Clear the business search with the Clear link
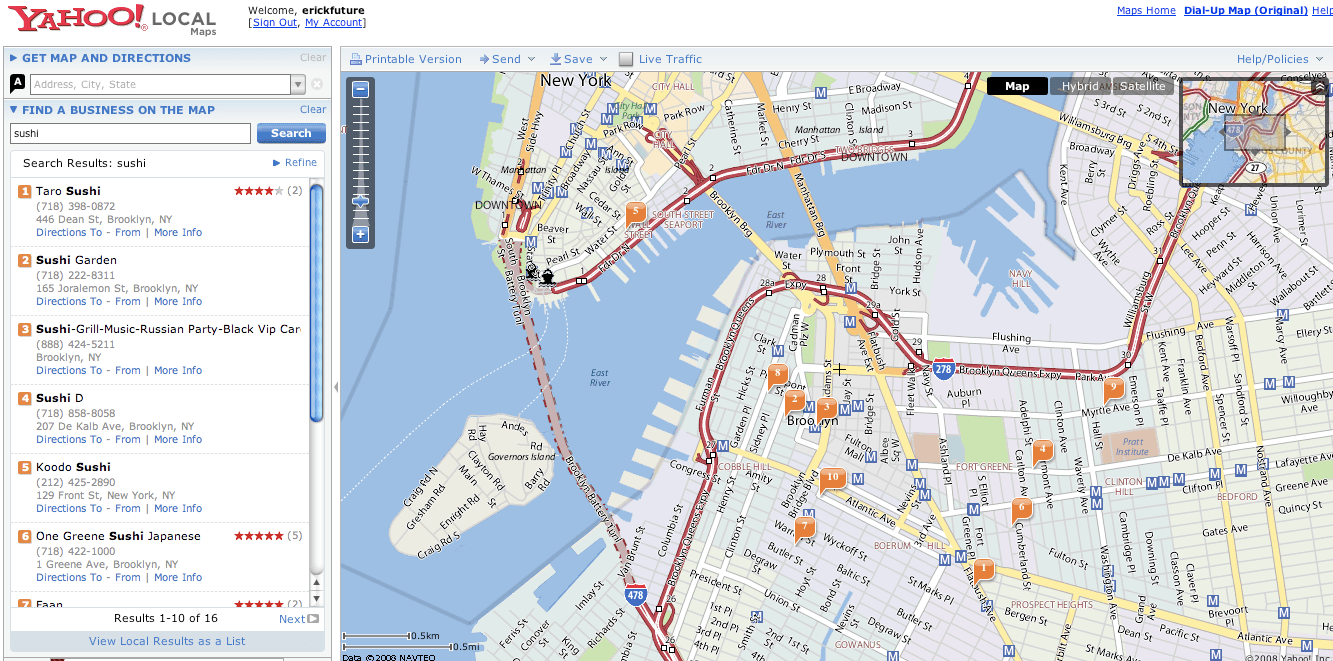This screenshot has width=1333, height=661. 313,109
